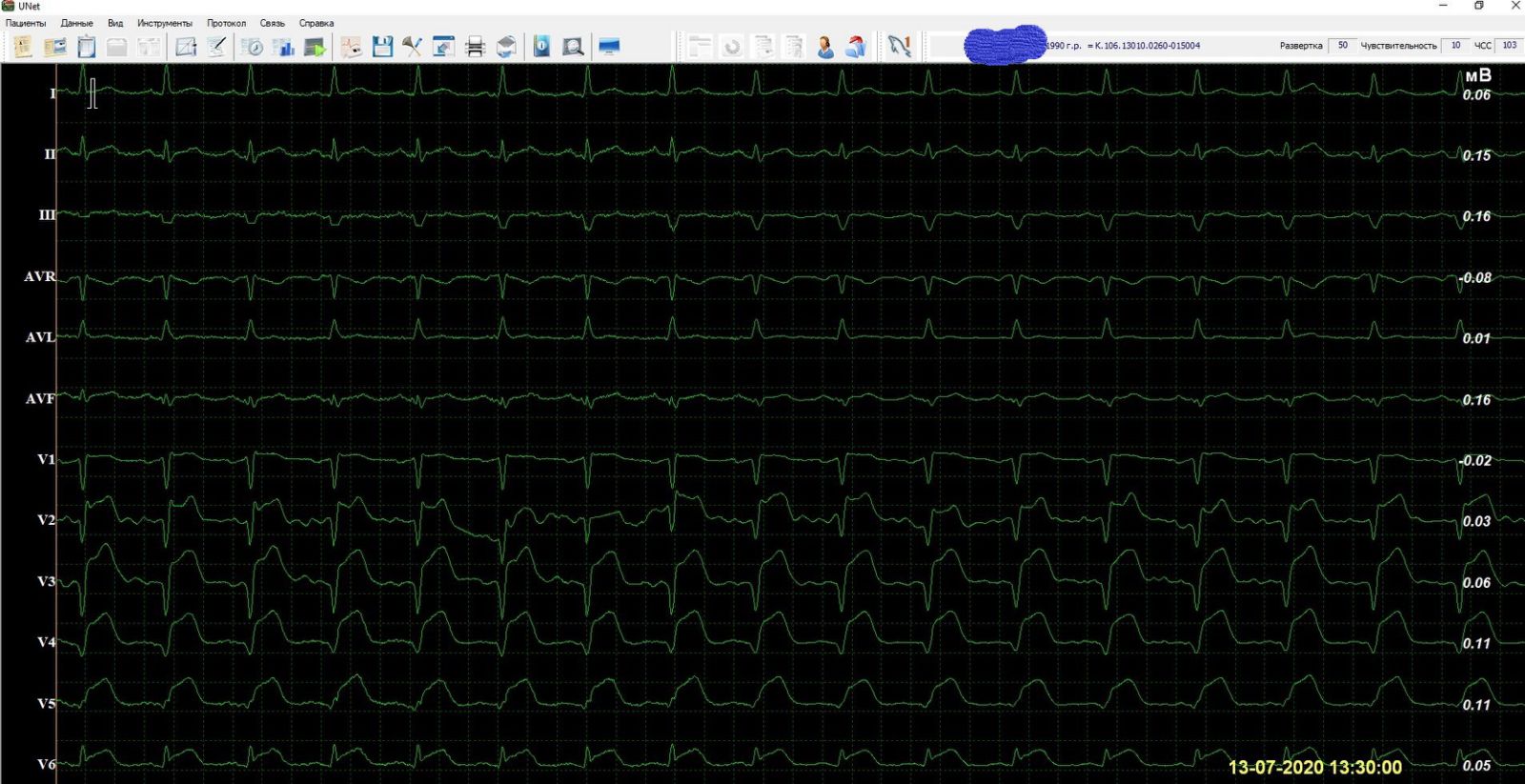Click the bar chart statistics icon
Image resolution: width=1525 pixels, height=784 pixels.
[283, 47]
